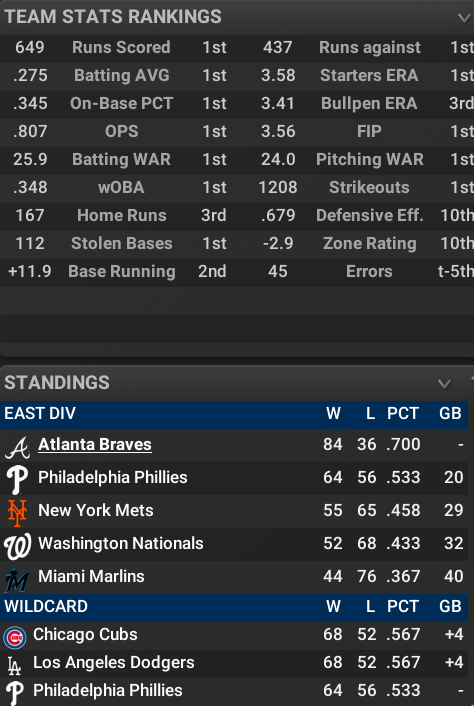Click the EAST DIV standings header
The height and width of the screenshot is (706, 474).
(234, 414)
